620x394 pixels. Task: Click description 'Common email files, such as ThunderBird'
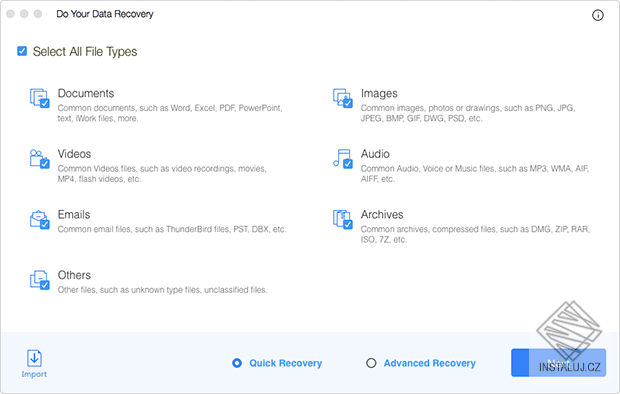(172, 229)
